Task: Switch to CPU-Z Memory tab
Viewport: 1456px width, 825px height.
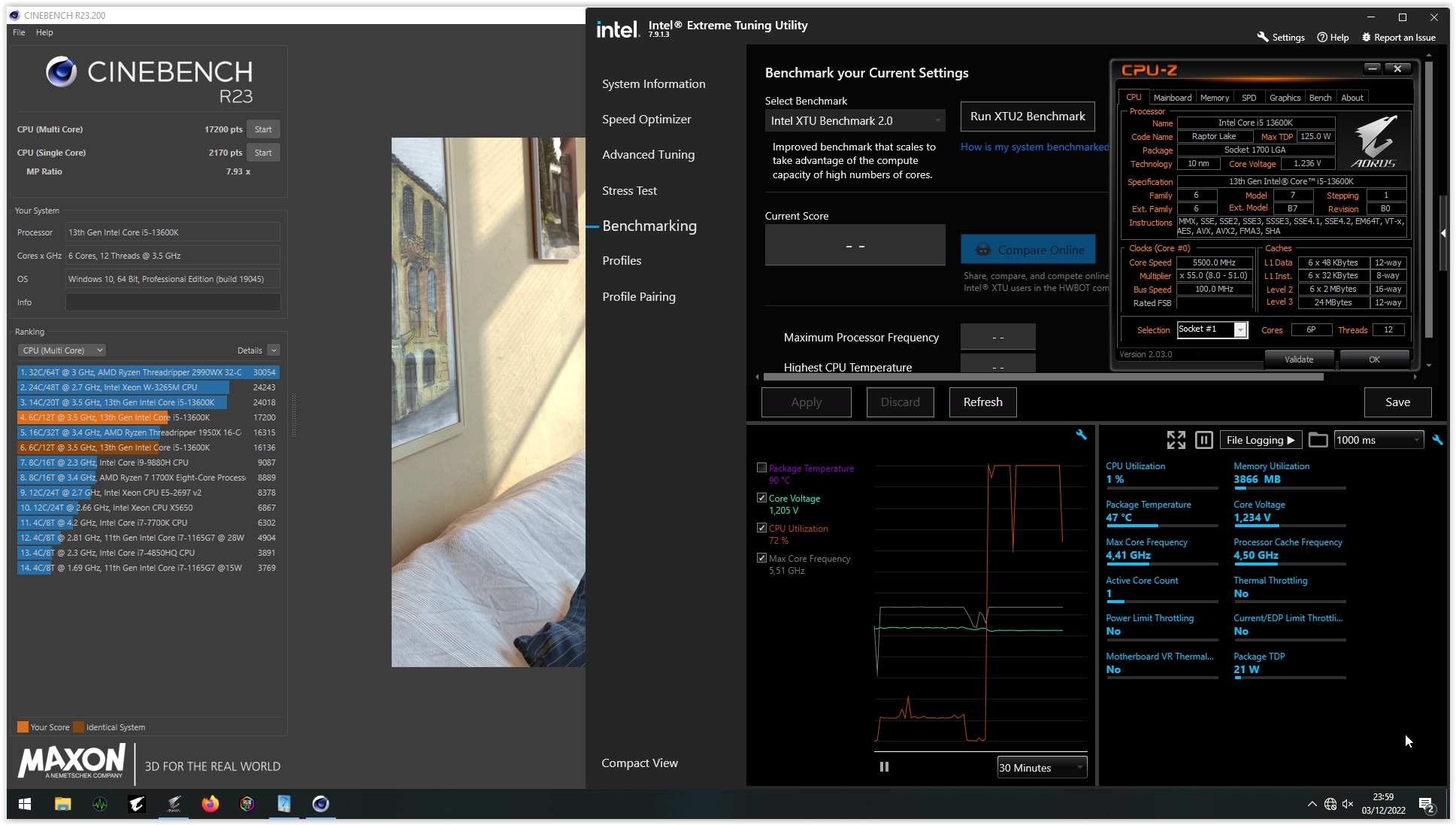Action: pyautogui.click(x=1214, y=98)
